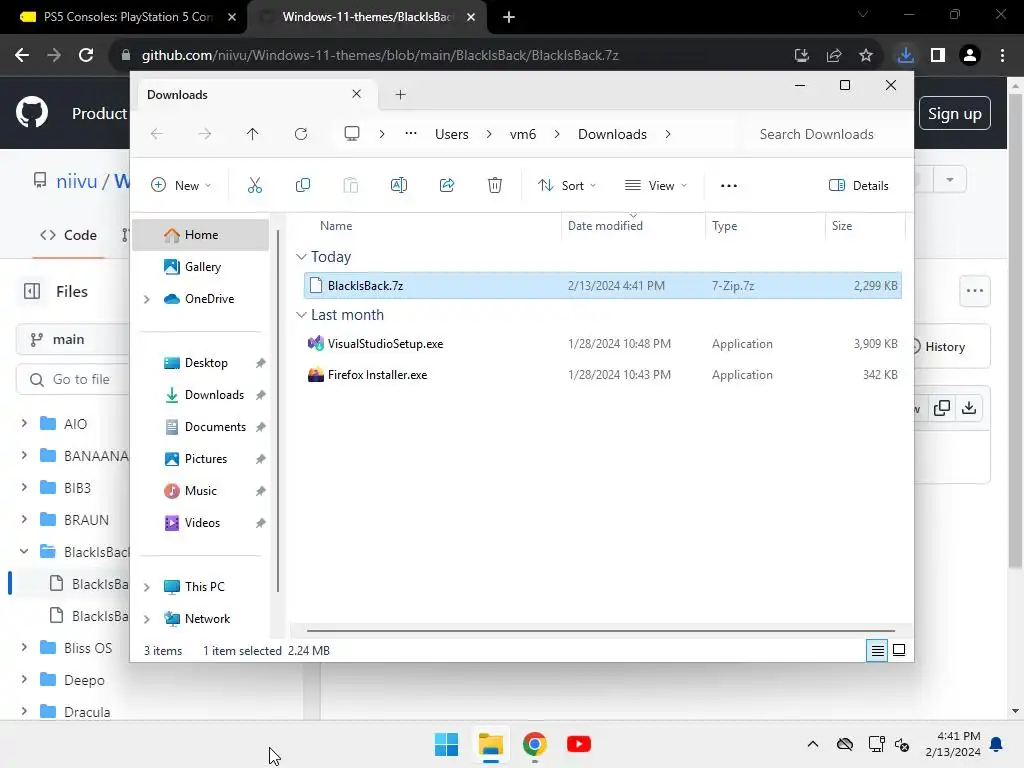This screenshot has width=1024, height=768.
Task: Open Chrome profile avatar icon
Action: point(970,56)
